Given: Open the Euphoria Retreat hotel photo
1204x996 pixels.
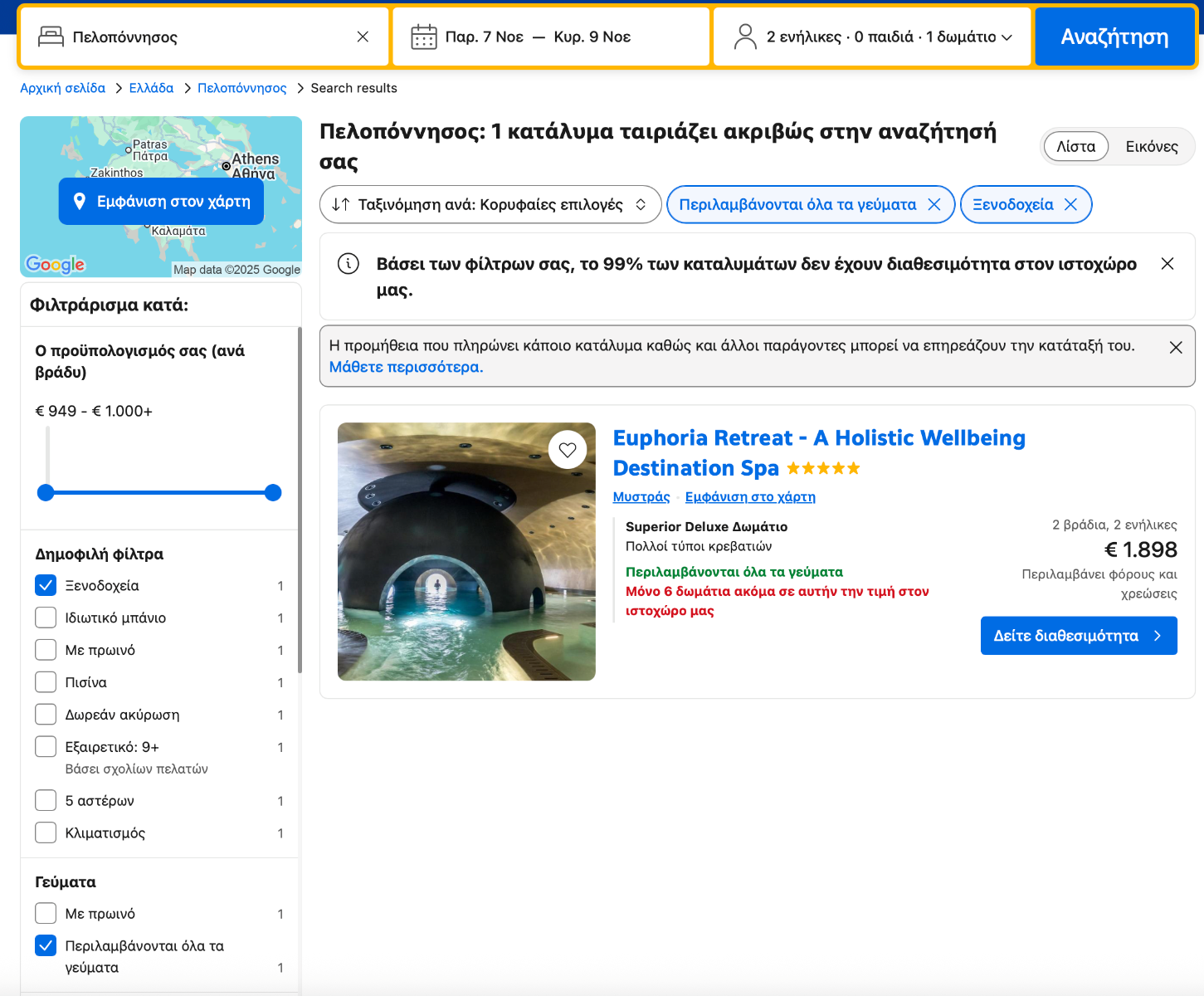Looking at the screenshot, I should click(466, 552).
